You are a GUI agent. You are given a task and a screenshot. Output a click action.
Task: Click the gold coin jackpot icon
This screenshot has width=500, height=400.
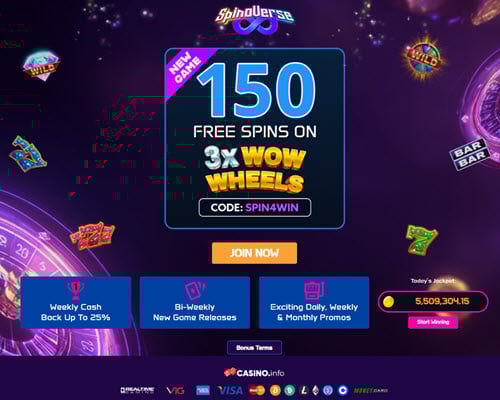click(x=388, y=302)
